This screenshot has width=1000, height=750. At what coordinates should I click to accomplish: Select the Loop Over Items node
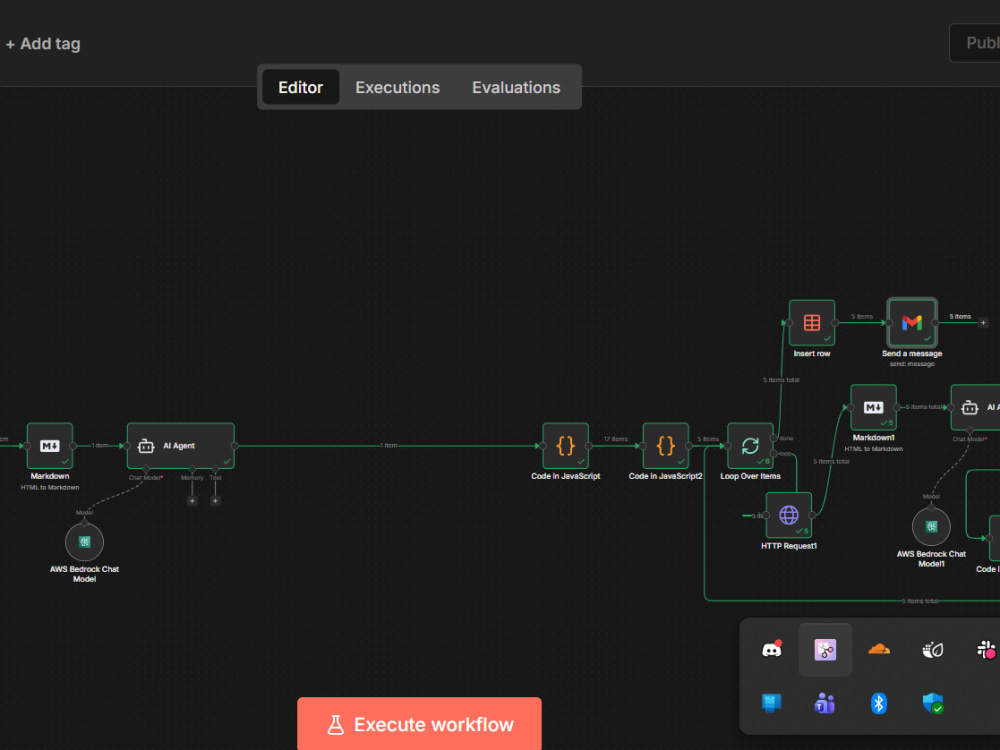(751, 446)
